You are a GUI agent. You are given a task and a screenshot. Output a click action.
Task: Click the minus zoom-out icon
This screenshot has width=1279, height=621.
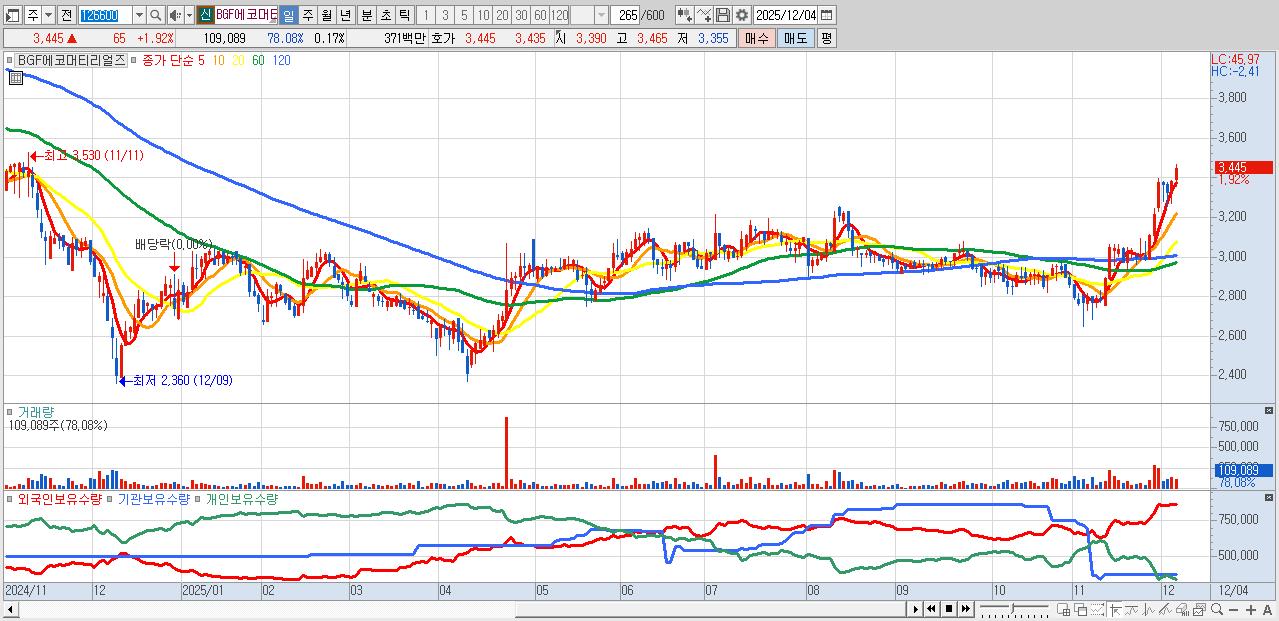point(1234,610)
